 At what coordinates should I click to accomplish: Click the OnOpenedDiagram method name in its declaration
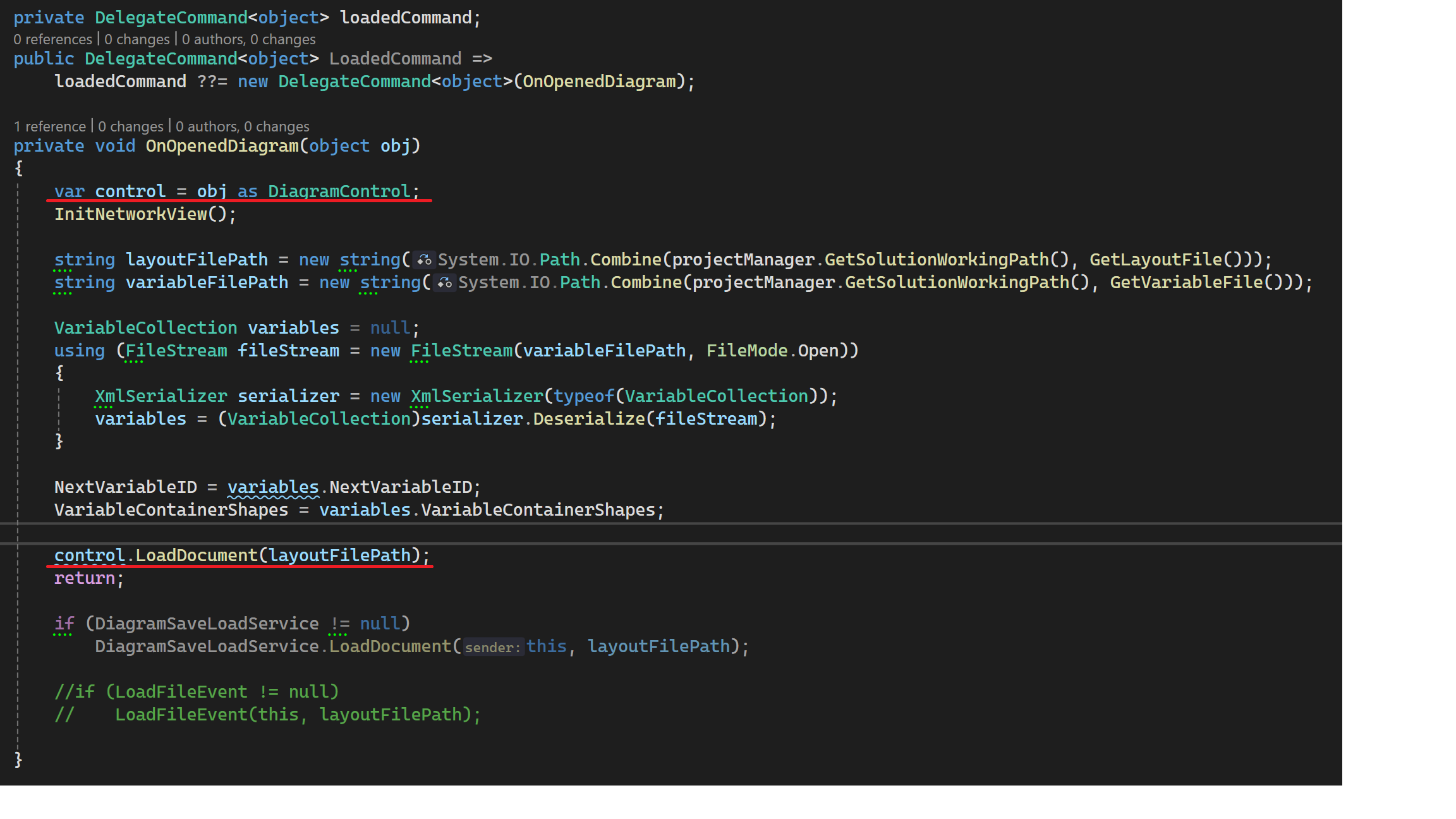222,146
